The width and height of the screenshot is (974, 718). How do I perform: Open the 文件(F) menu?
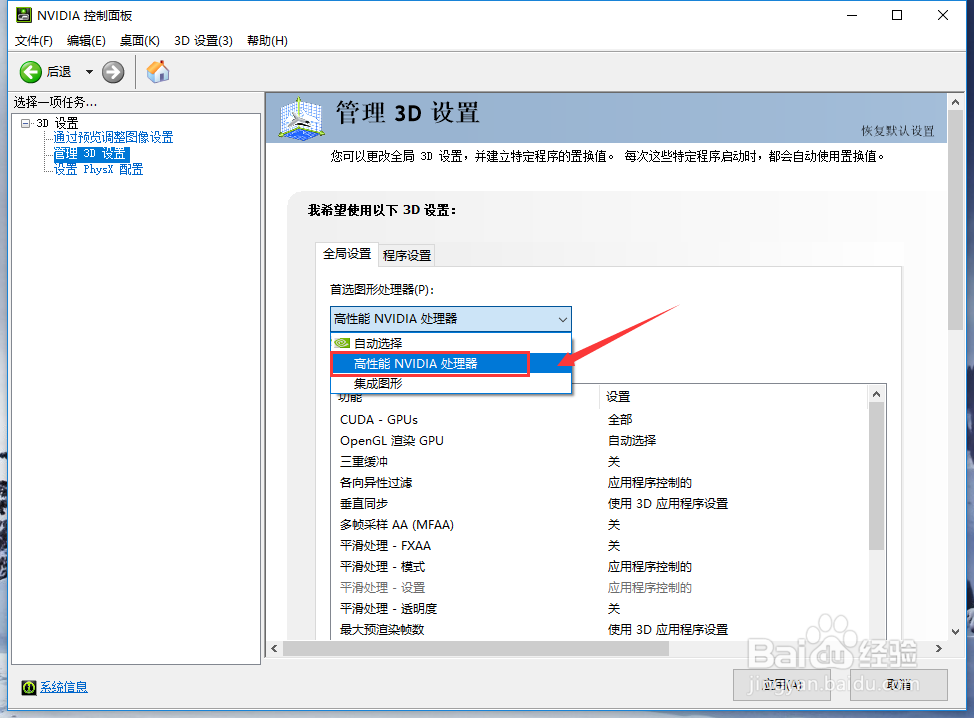pyautogui.click(x=34, y=40)
